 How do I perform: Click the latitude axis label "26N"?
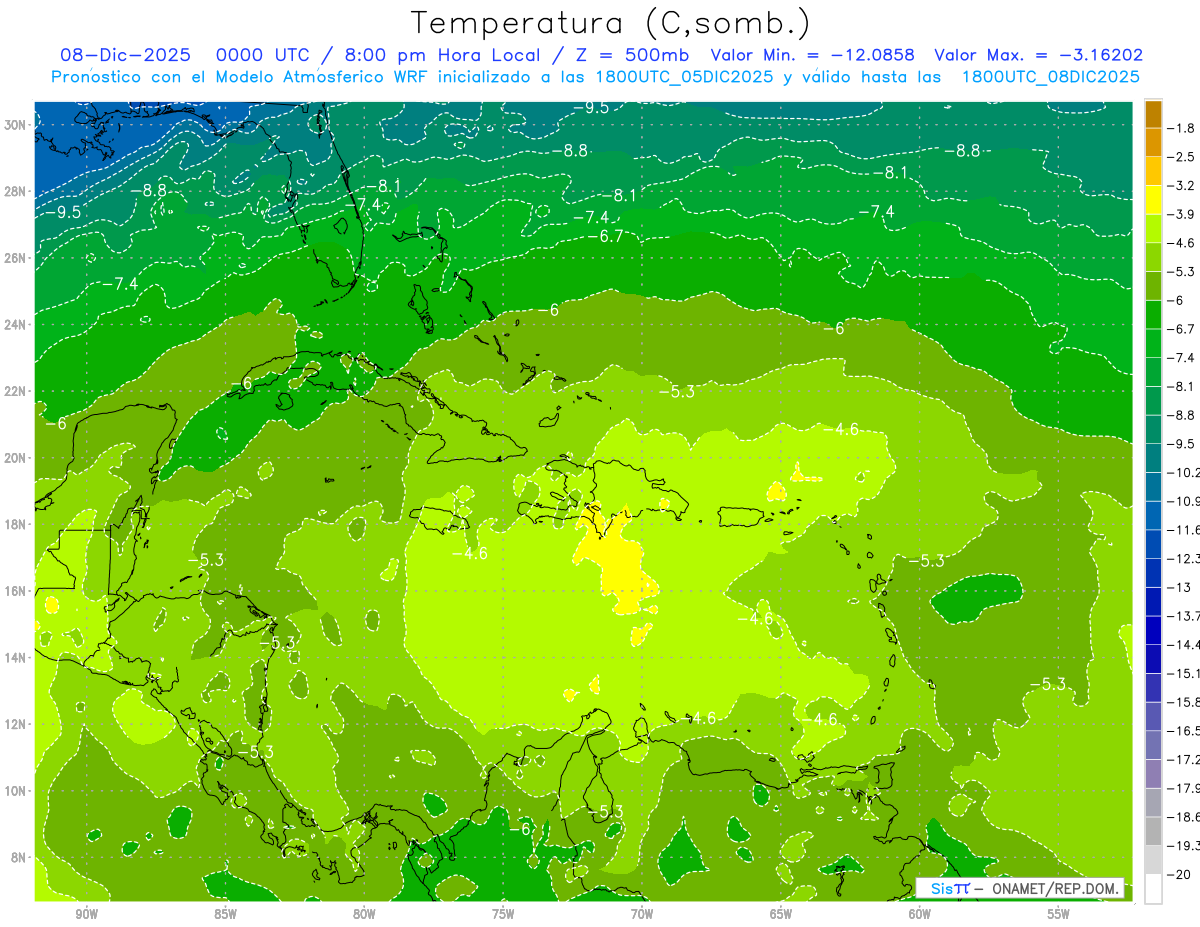pyautogui.click(x=15, y=258)
